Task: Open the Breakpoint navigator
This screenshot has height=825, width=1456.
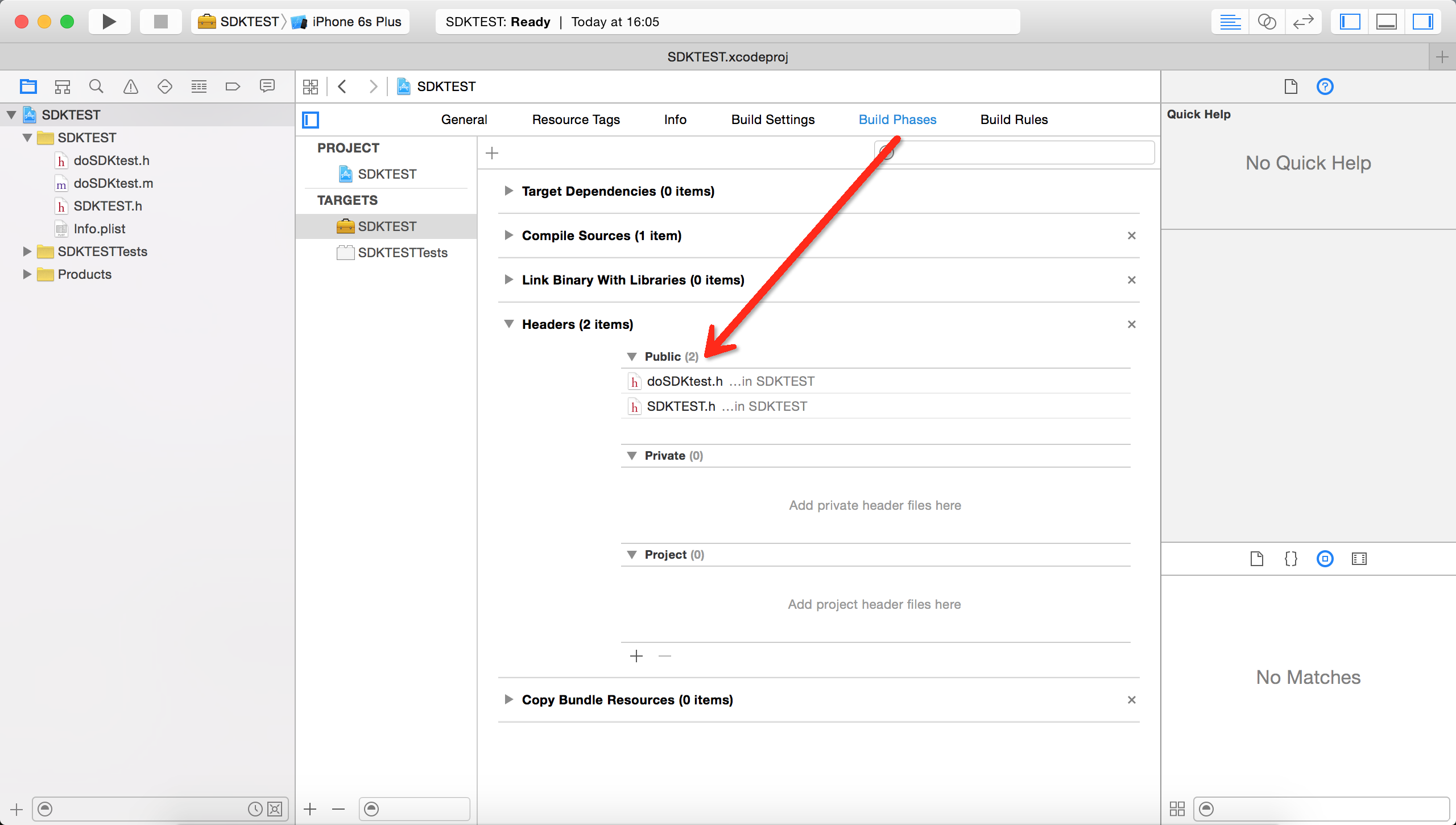Action: 233,86
